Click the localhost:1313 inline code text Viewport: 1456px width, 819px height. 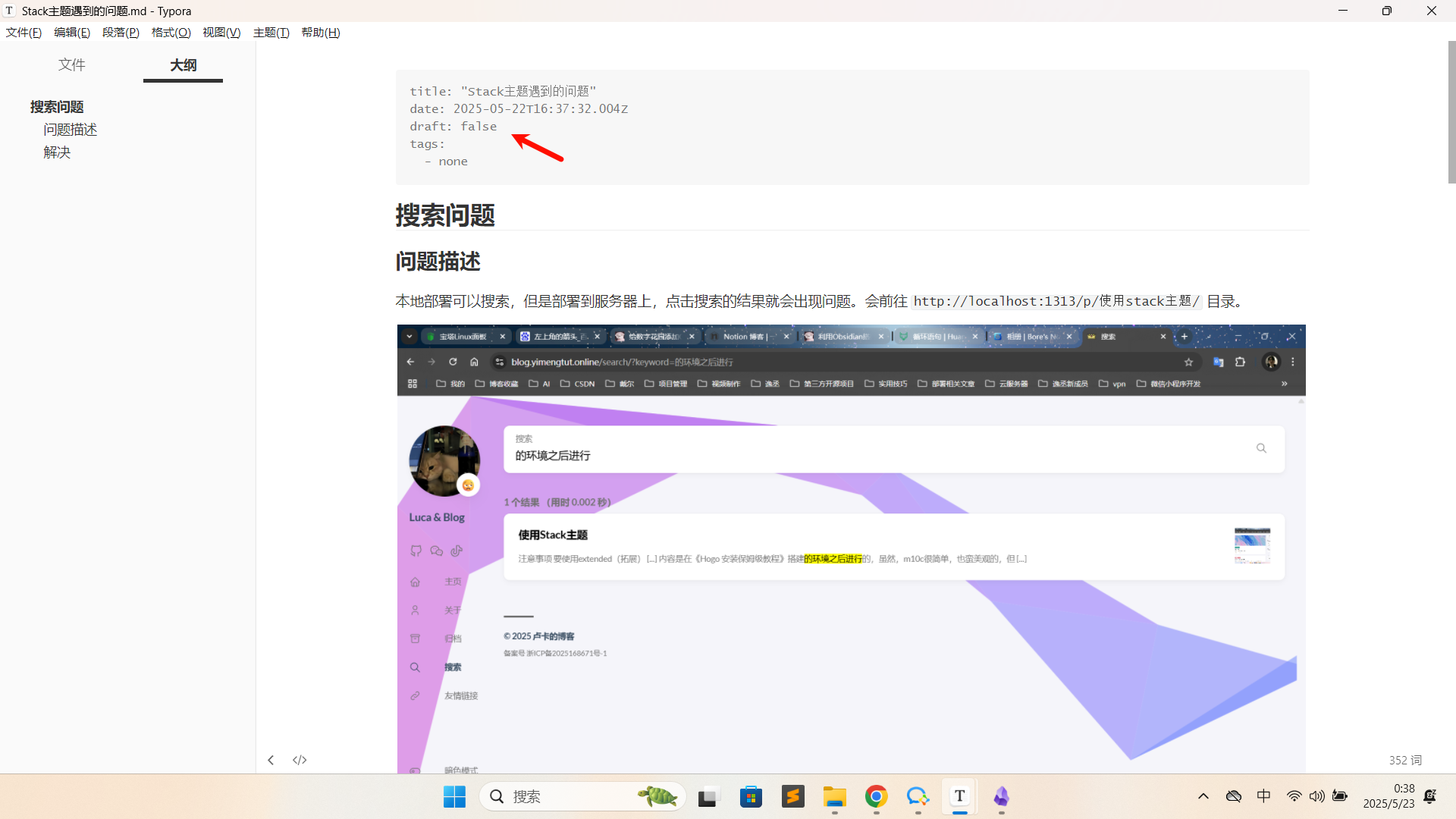[x=1056, y=301]
